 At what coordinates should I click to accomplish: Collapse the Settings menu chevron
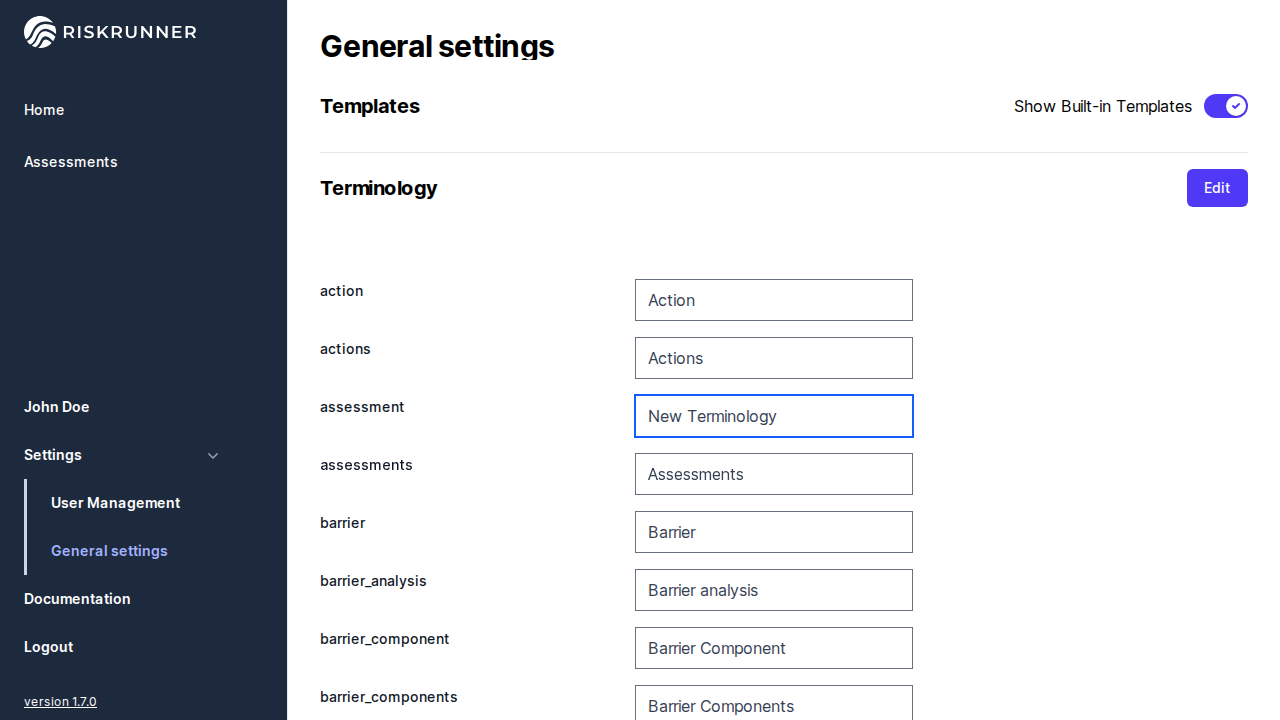click(213, 456)
